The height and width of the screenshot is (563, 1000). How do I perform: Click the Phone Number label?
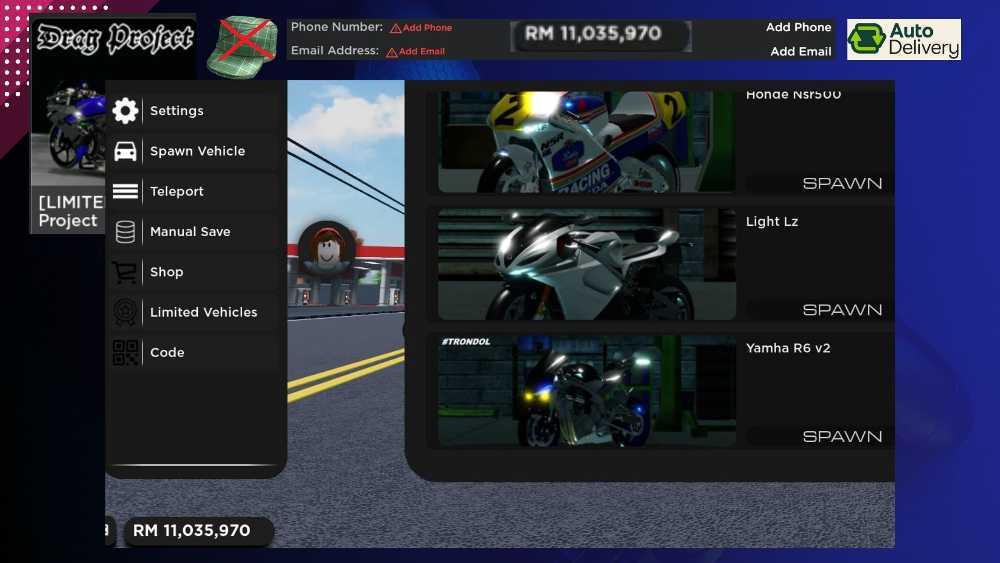337,27
